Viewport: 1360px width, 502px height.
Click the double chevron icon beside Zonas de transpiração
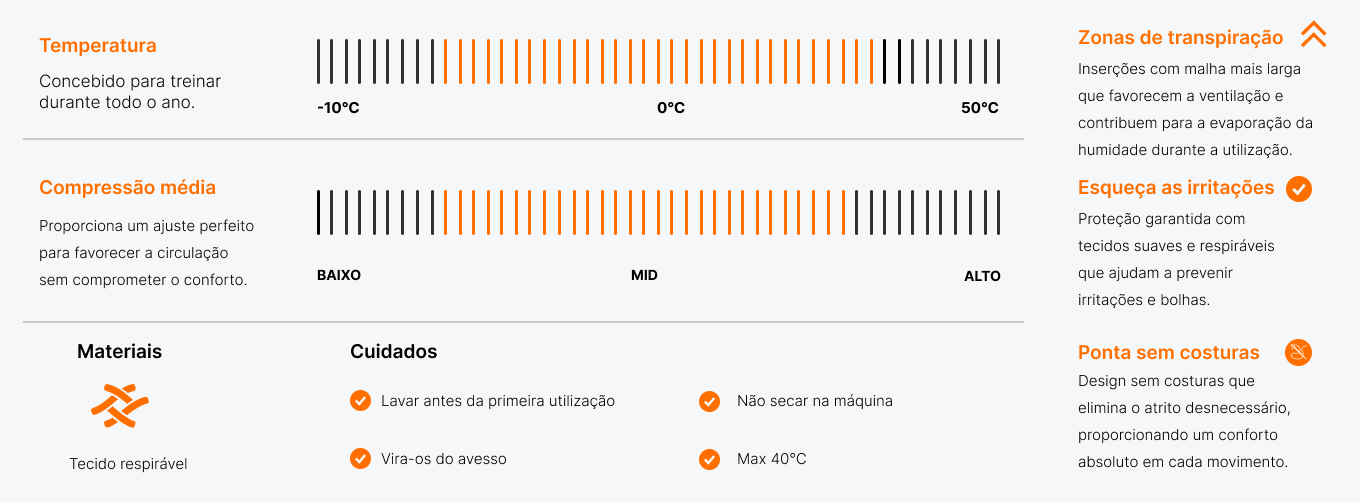(1313, 35)
